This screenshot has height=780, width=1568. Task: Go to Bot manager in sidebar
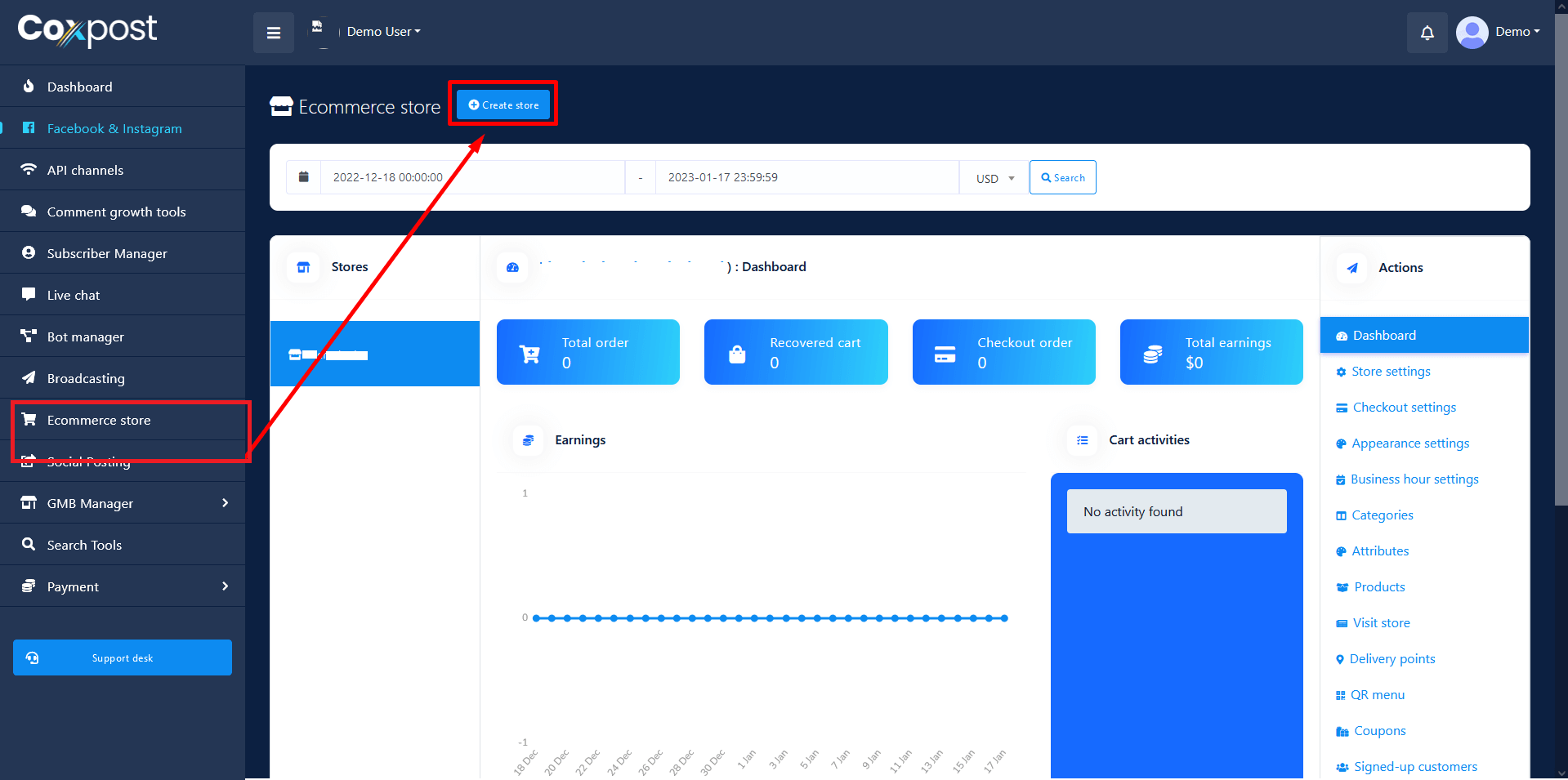point(86,337)
